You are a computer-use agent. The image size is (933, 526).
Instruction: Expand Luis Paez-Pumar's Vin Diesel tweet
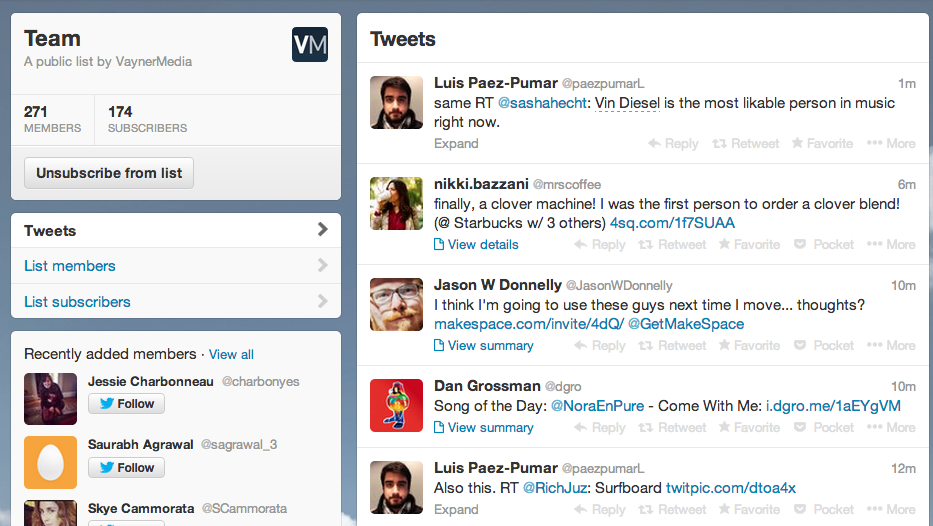pyautogui.click(x=456, y=143)
